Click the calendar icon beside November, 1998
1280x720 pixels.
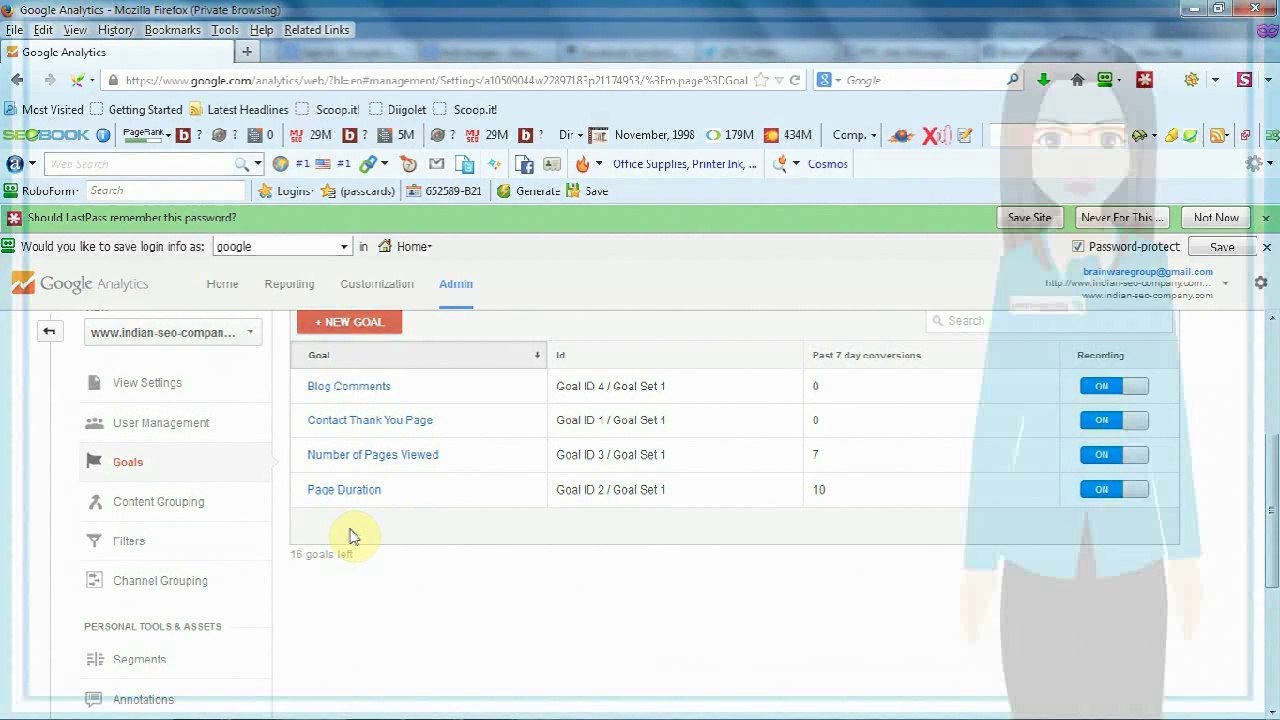coord(598,135)
